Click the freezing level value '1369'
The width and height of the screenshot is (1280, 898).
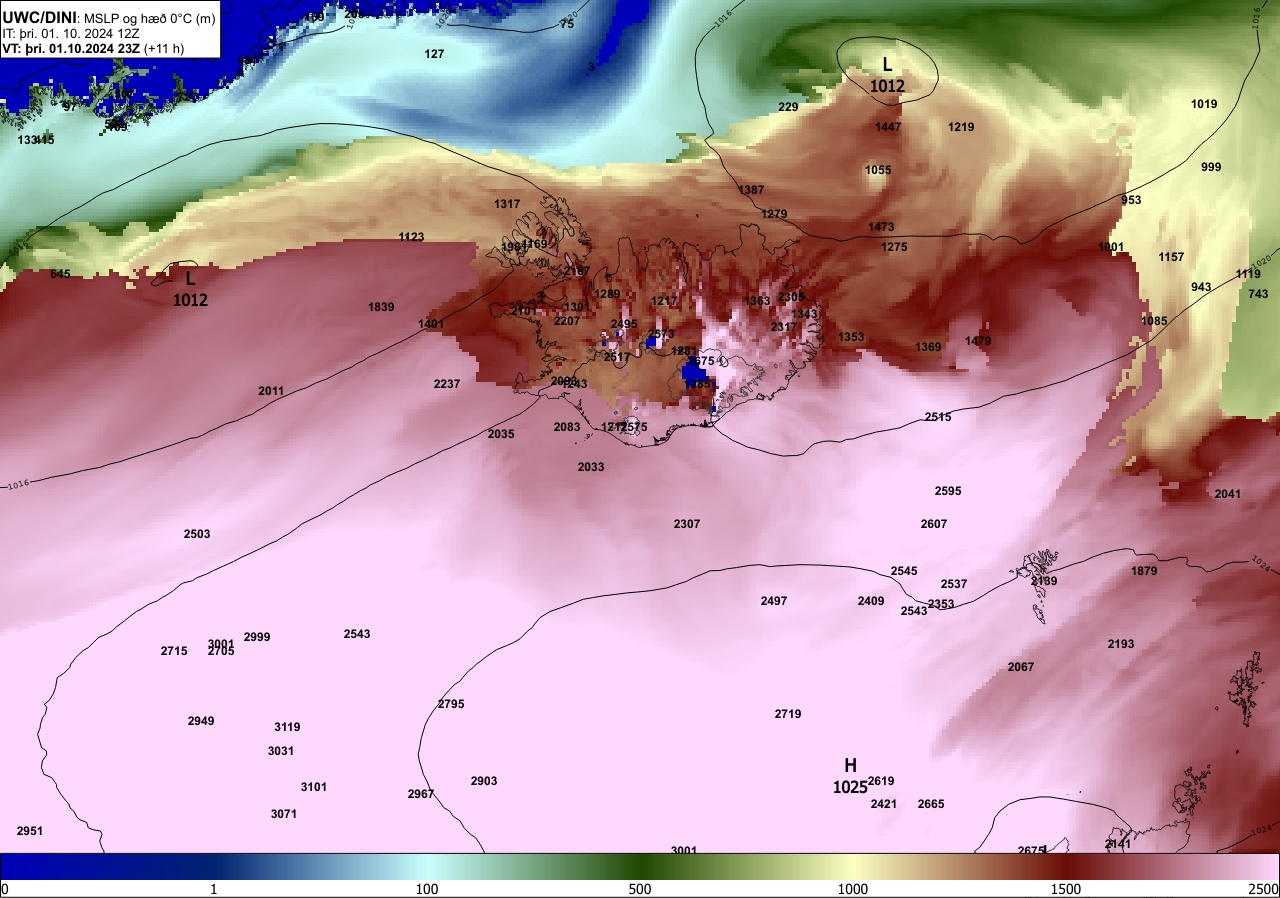click(x=928, y=347)
